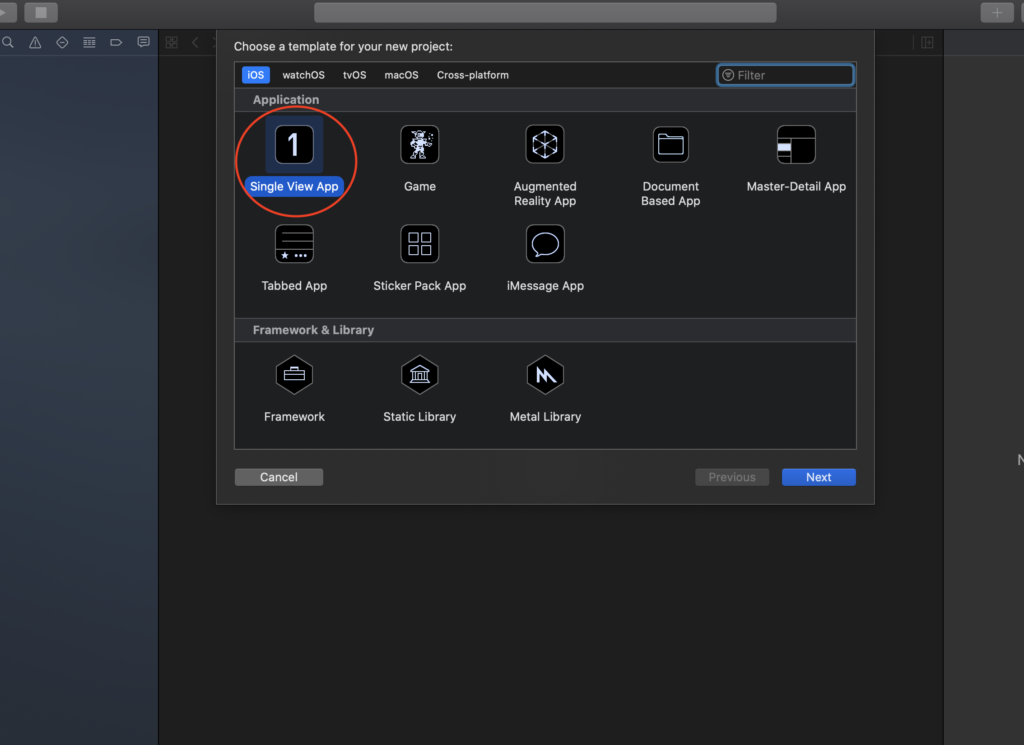1024x745 pixels.
Task: Choose the Master-Detail App template
Action: [796, 145]
